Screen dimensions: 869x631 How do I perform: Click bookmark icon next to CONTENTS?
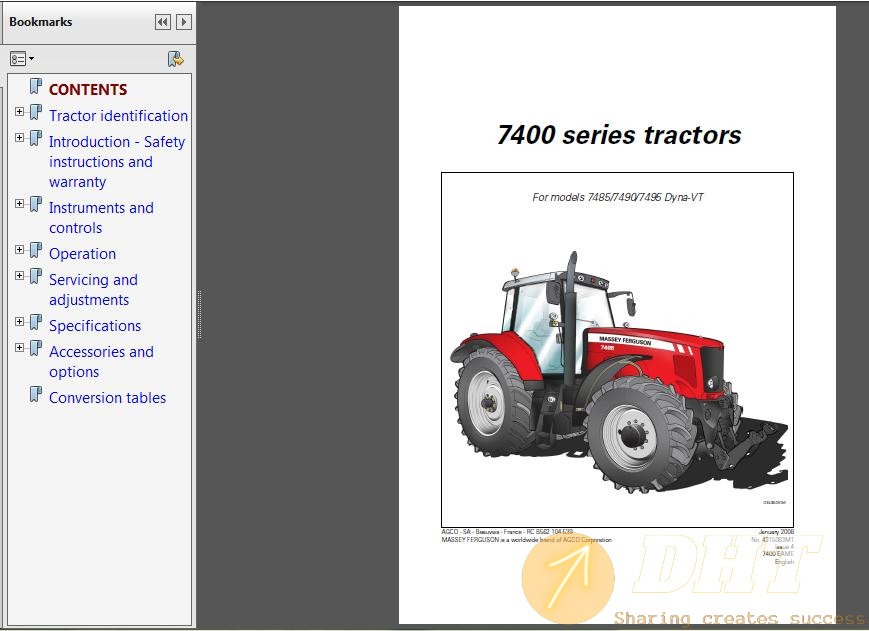click(x=35, y=87)
